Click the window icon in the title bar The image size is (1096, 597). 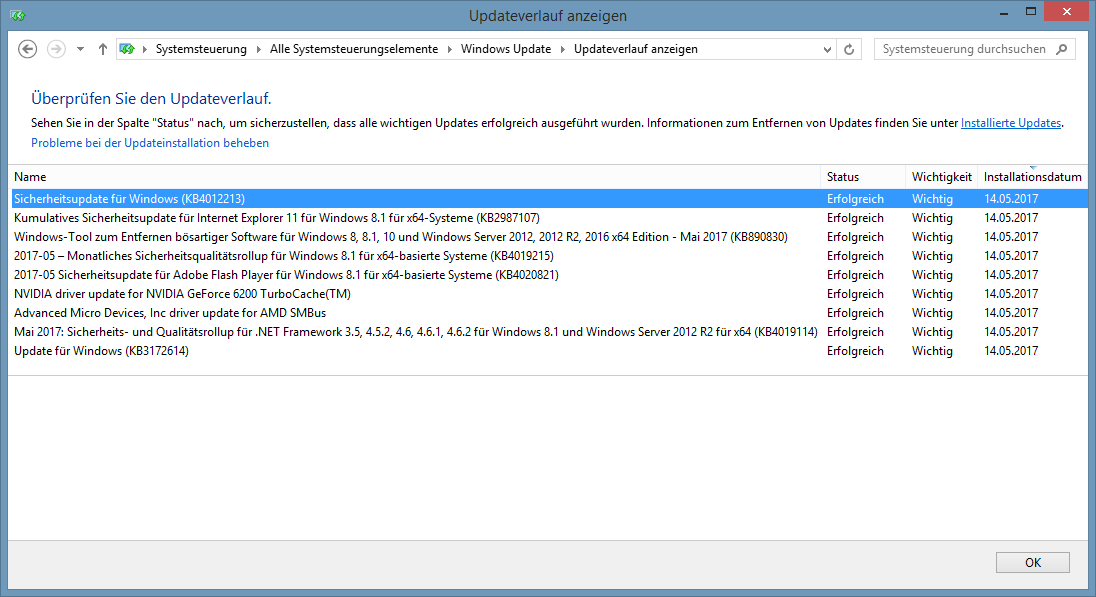(x=18, y=15)
